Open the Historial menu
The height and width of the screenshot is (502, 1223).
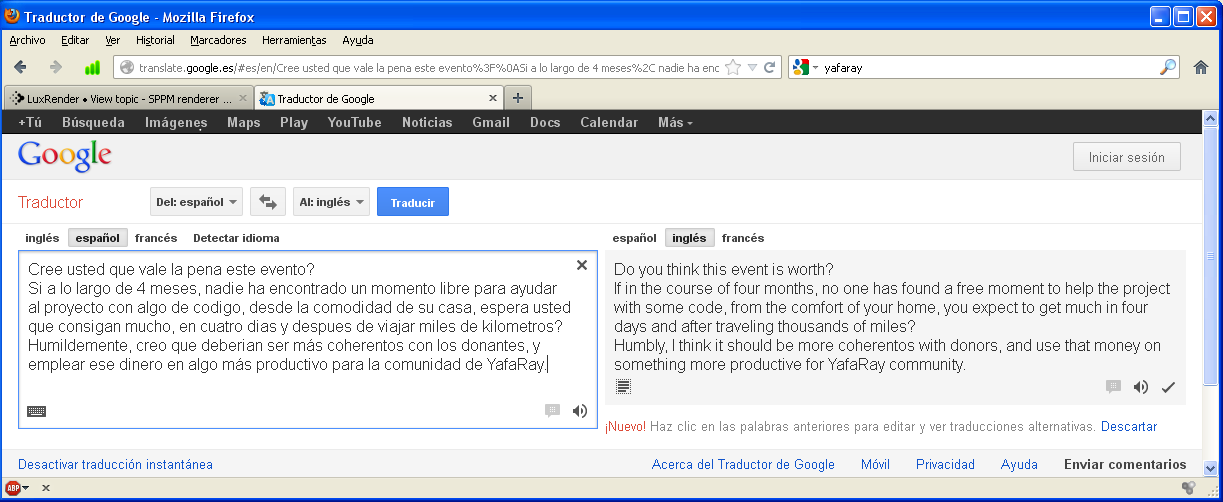pyautogui.click(x=155, y=40)
